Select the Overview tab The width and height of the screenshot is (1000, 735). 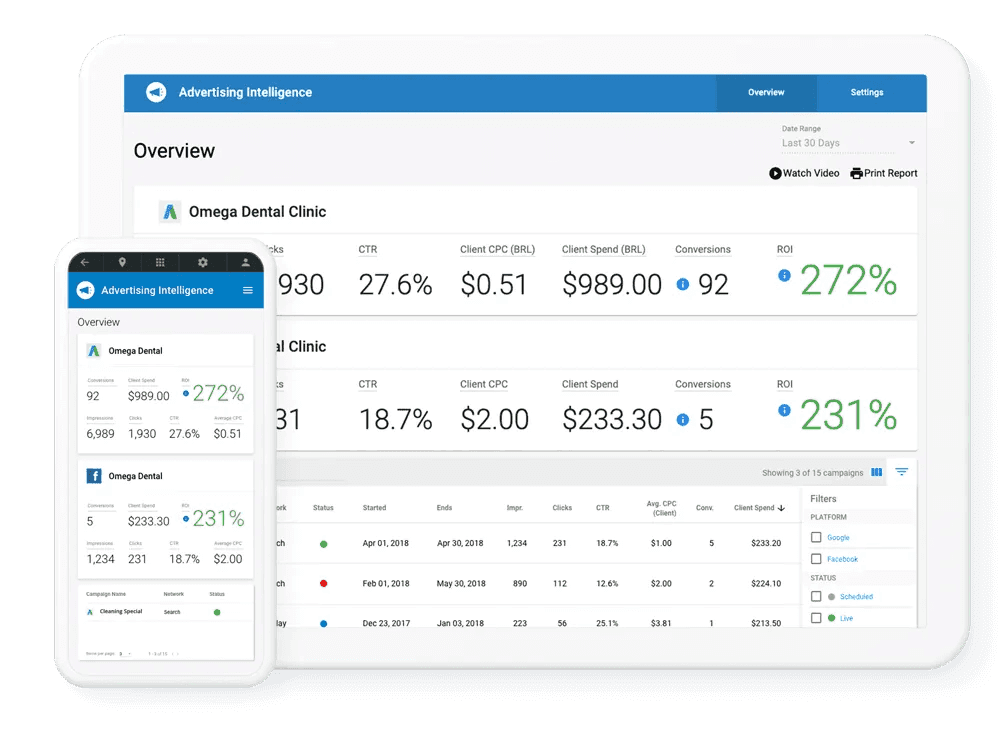(766, 92)
